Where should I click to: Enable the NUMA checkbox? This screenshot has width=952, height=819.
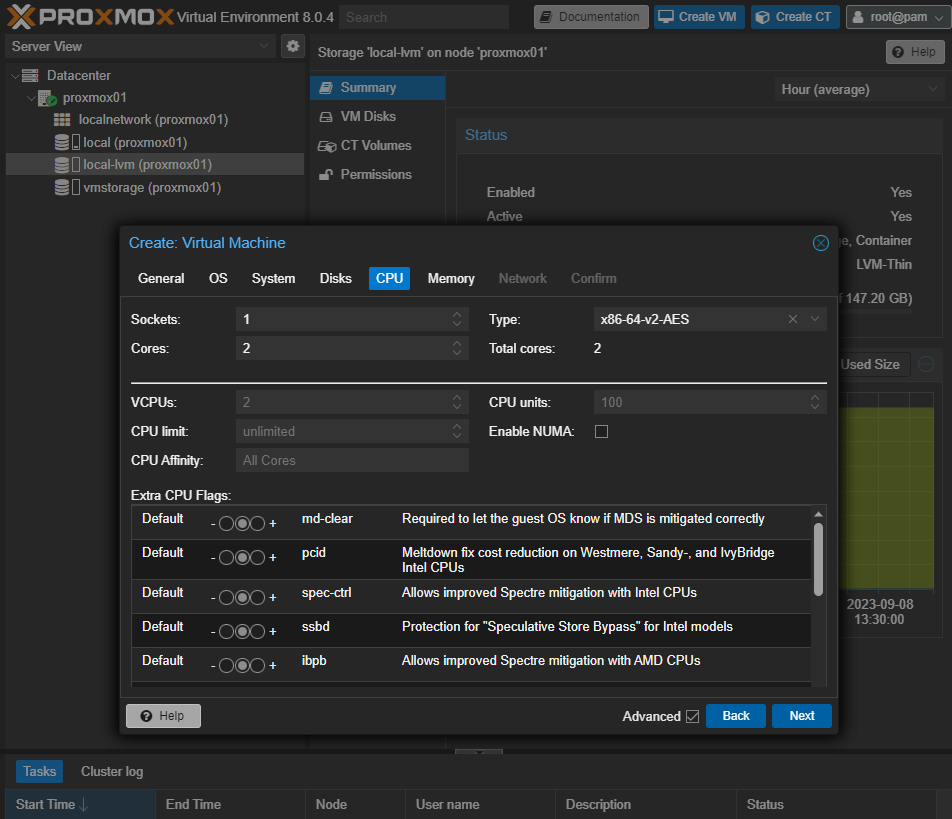[601, 432]
